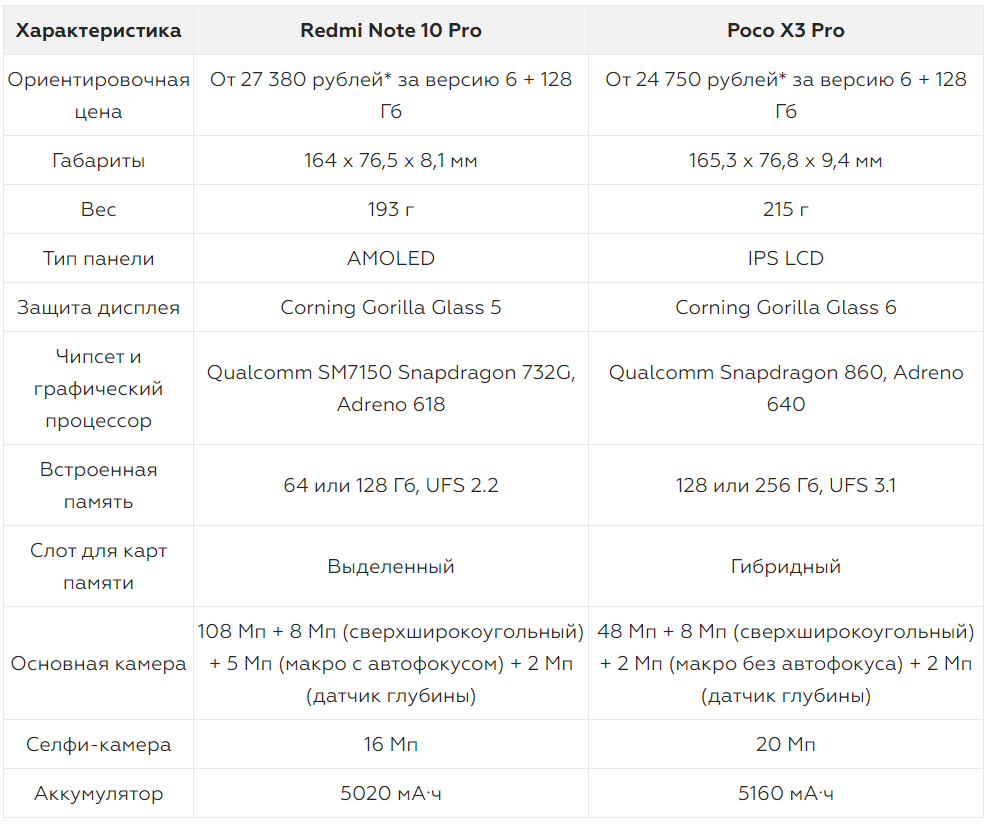Select the IPS LCD cell
The image size is (990, 824).
(785, 258)
